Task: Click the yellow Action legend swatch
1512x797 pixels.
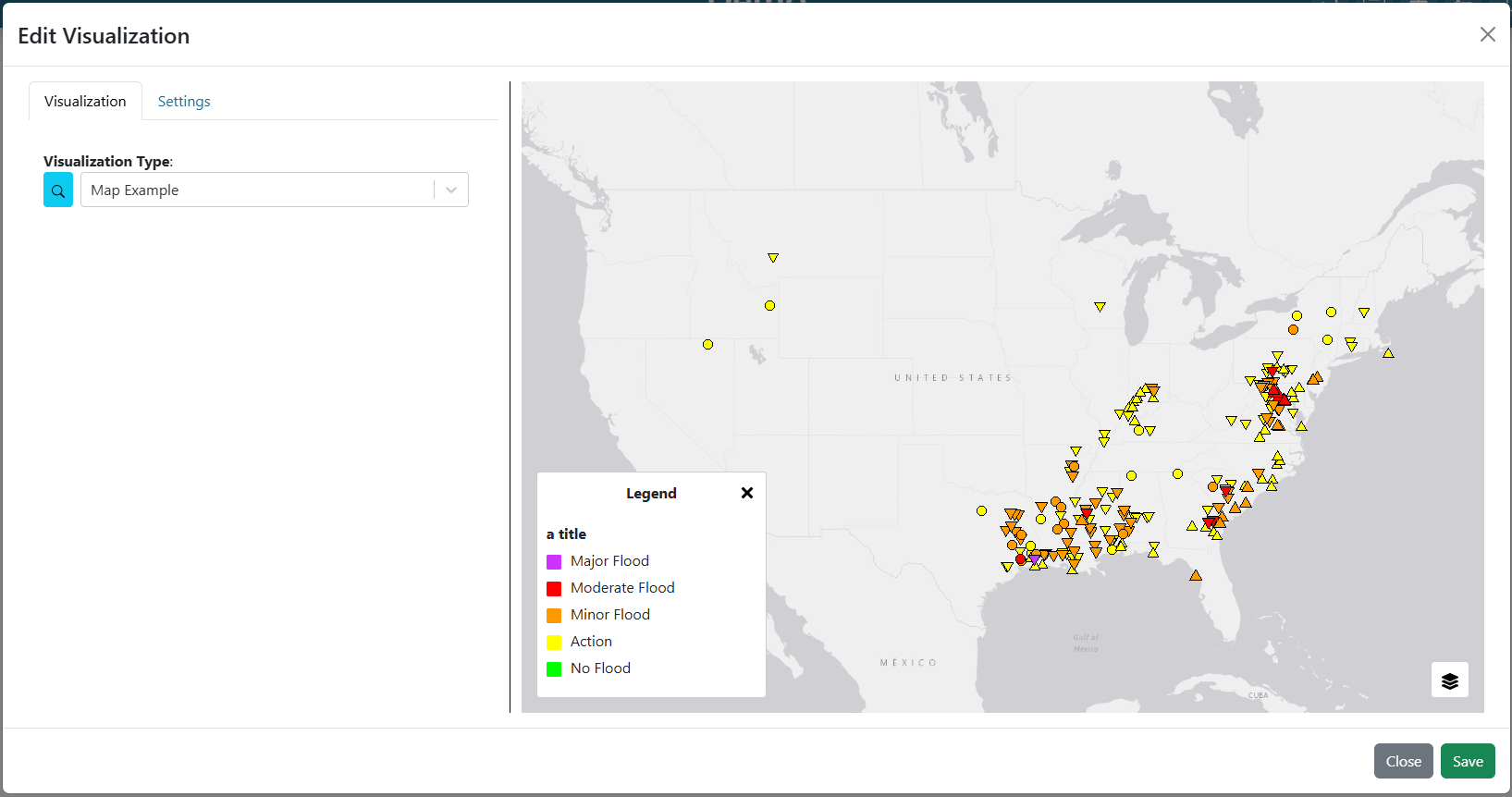Action: tap(554, 643)
